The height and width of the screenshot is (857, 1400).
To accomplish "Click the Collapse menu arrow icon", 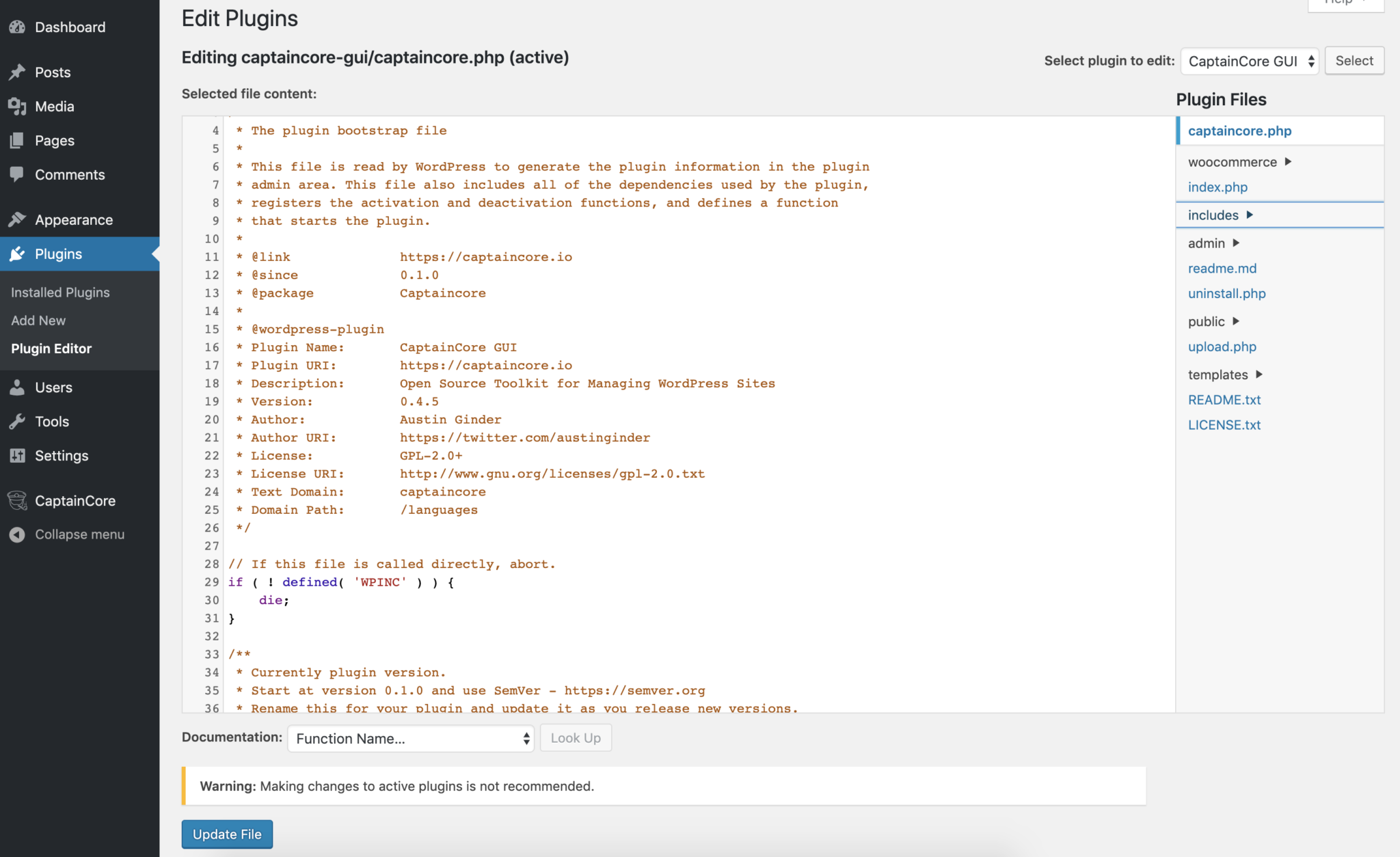I will [17, 534].
